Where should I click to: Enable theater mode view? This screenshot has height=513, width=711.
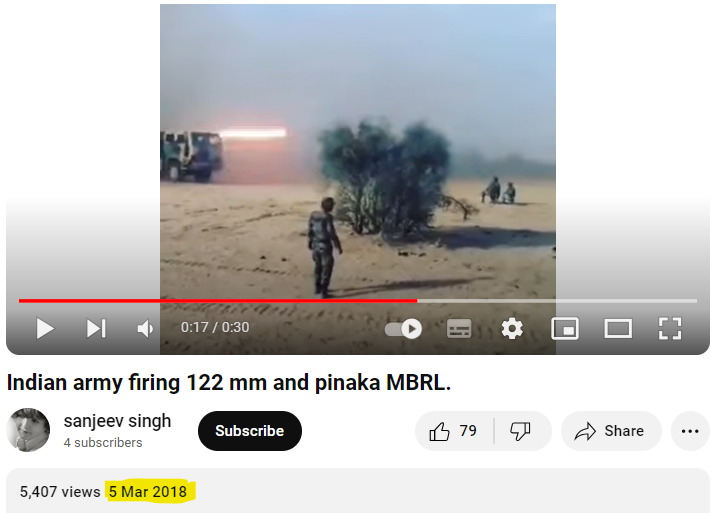[618, 328]
